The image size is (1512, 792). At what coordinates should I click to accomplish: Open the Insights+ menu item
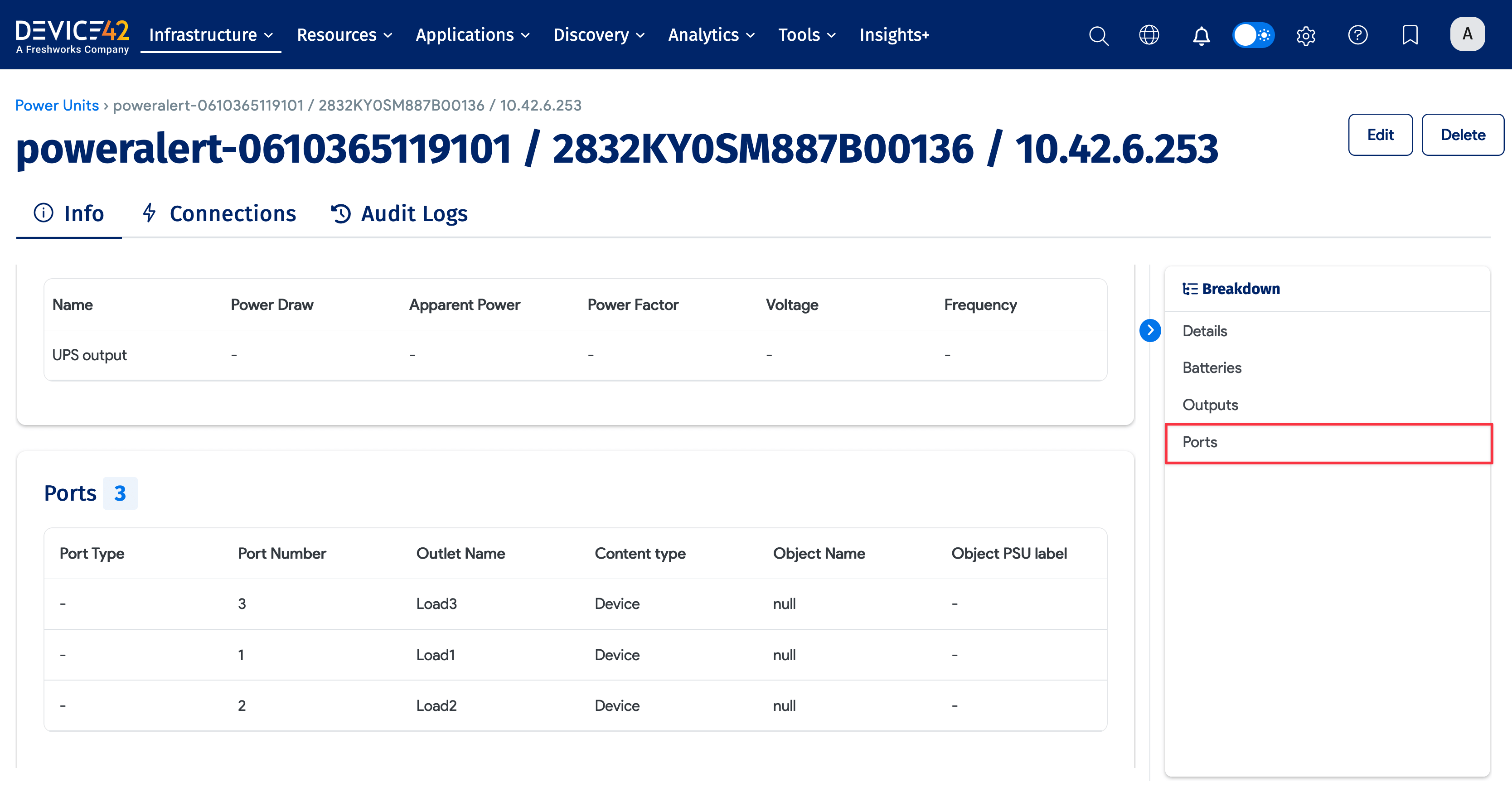click(894, 35)
